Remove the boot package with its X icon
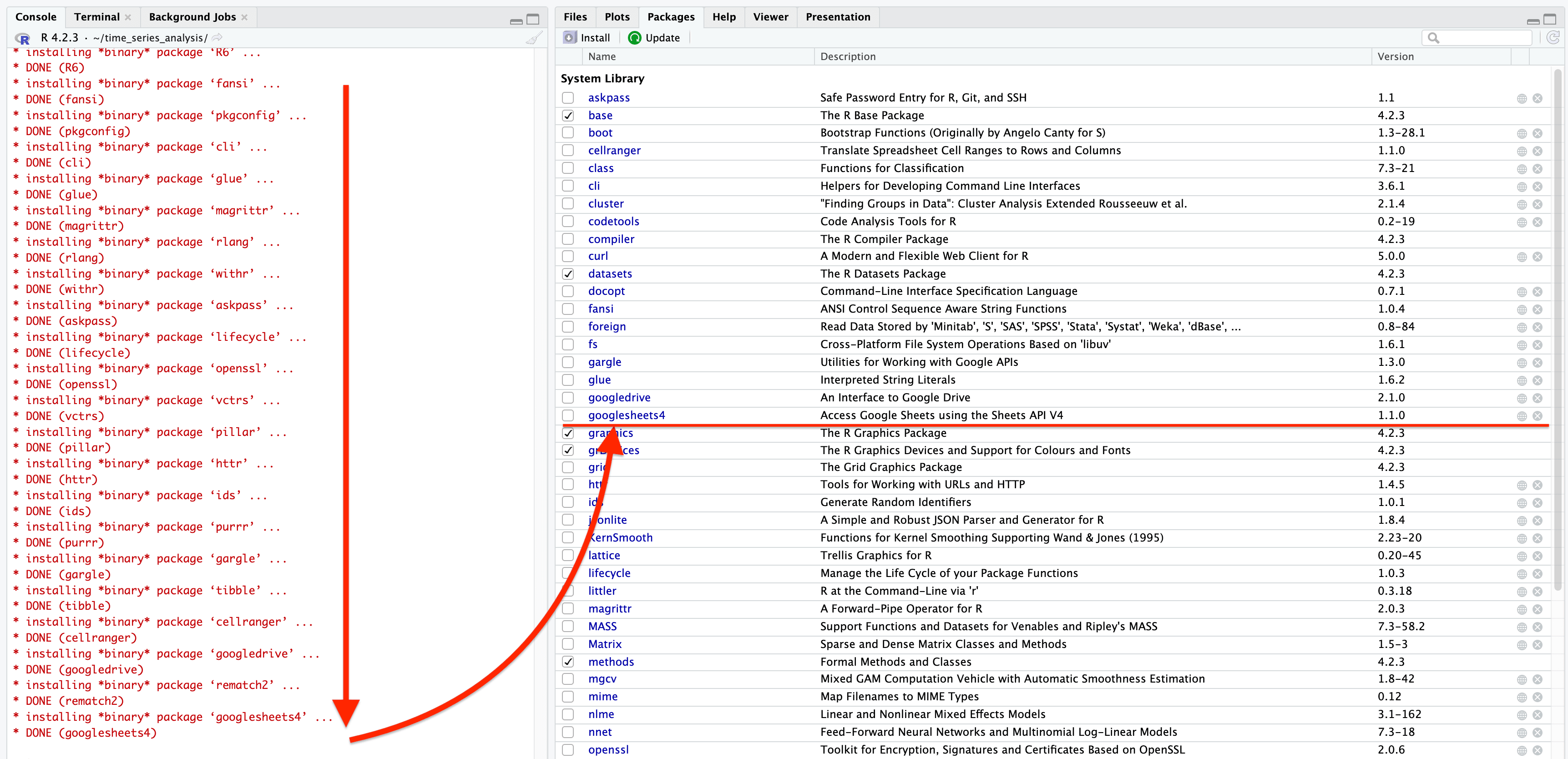 (x=1537, y=133)
